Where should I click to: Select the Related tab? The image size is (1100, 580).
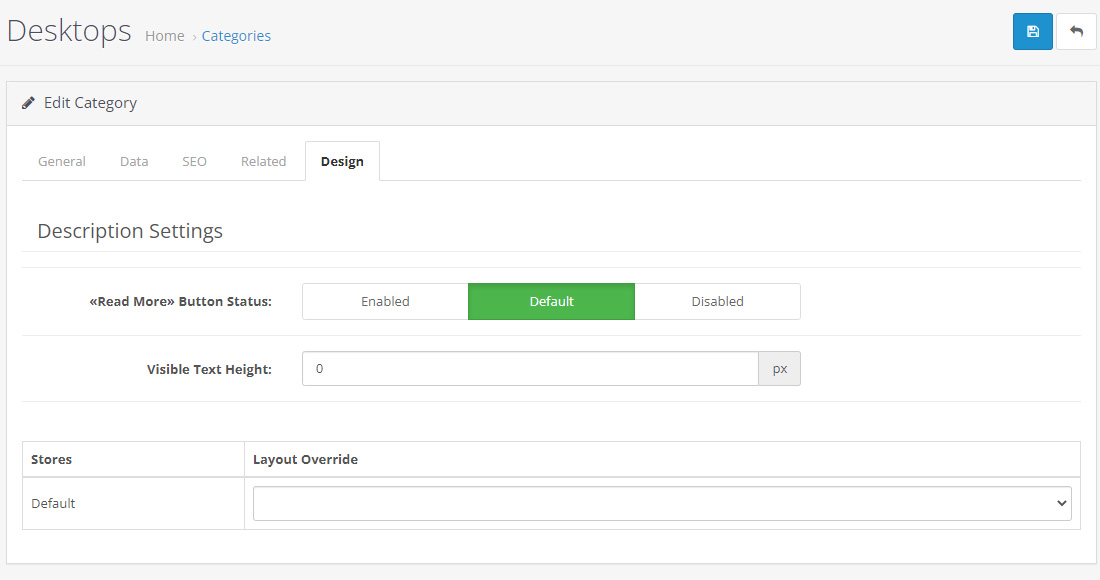tap(264, 161)
